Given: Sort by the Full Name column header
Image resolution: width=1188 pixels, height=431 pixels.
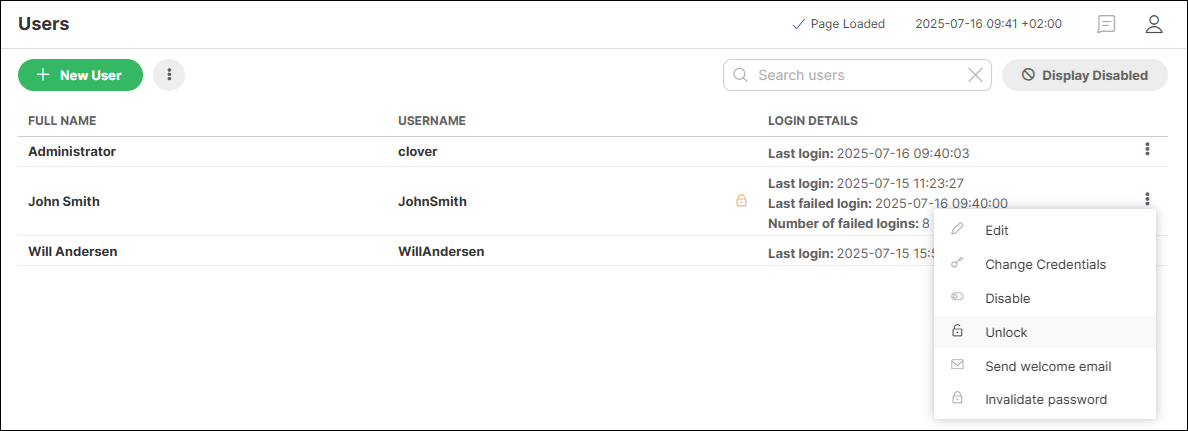Looking at the screenshot, I should pyautogui.click(x=62, y=121).
